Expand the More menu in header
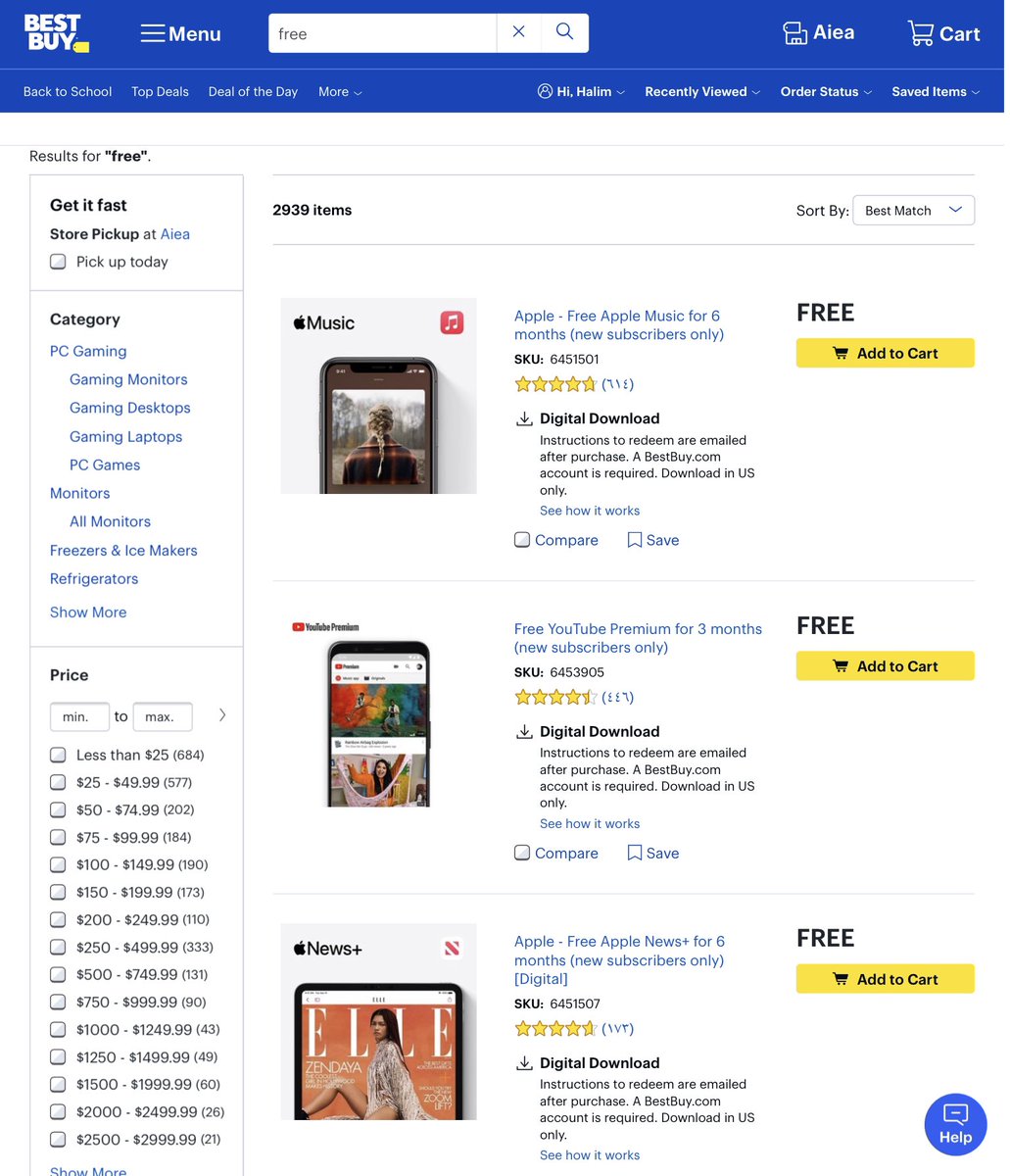 [340, 91]
